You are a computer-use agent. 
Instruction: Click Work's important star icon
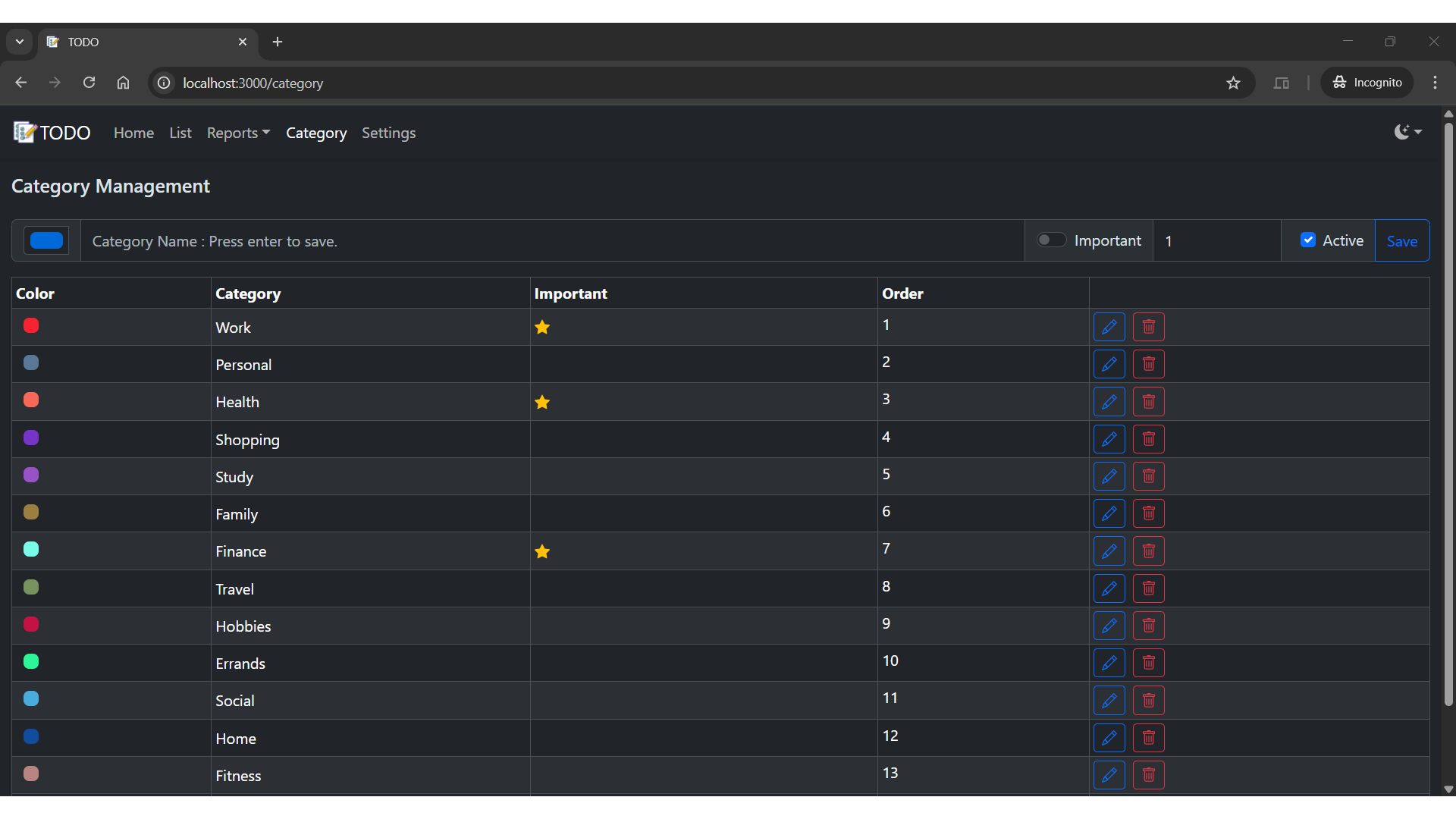click(541, 328)
